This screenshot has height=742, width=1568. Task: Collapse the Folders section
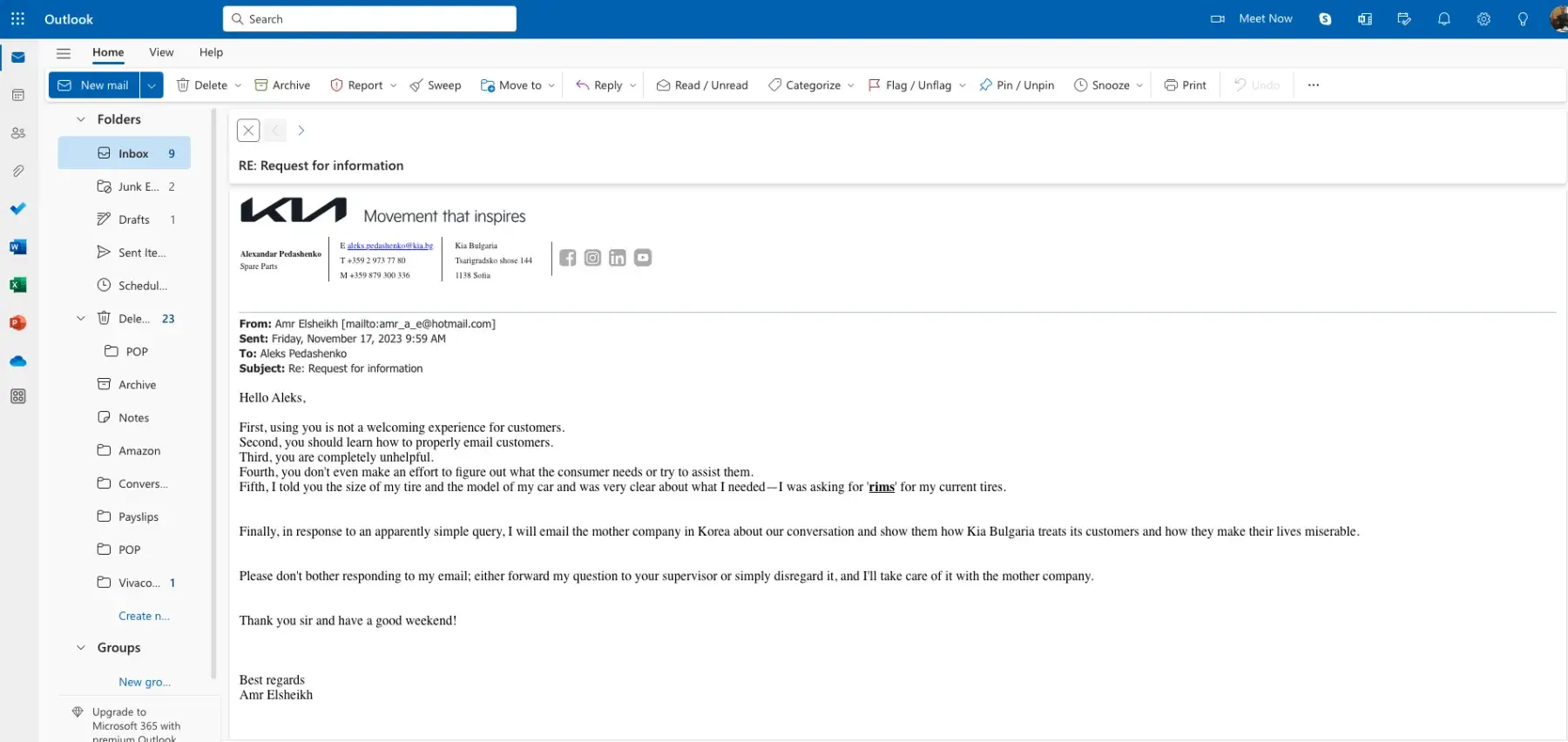[x=81, y=119]
